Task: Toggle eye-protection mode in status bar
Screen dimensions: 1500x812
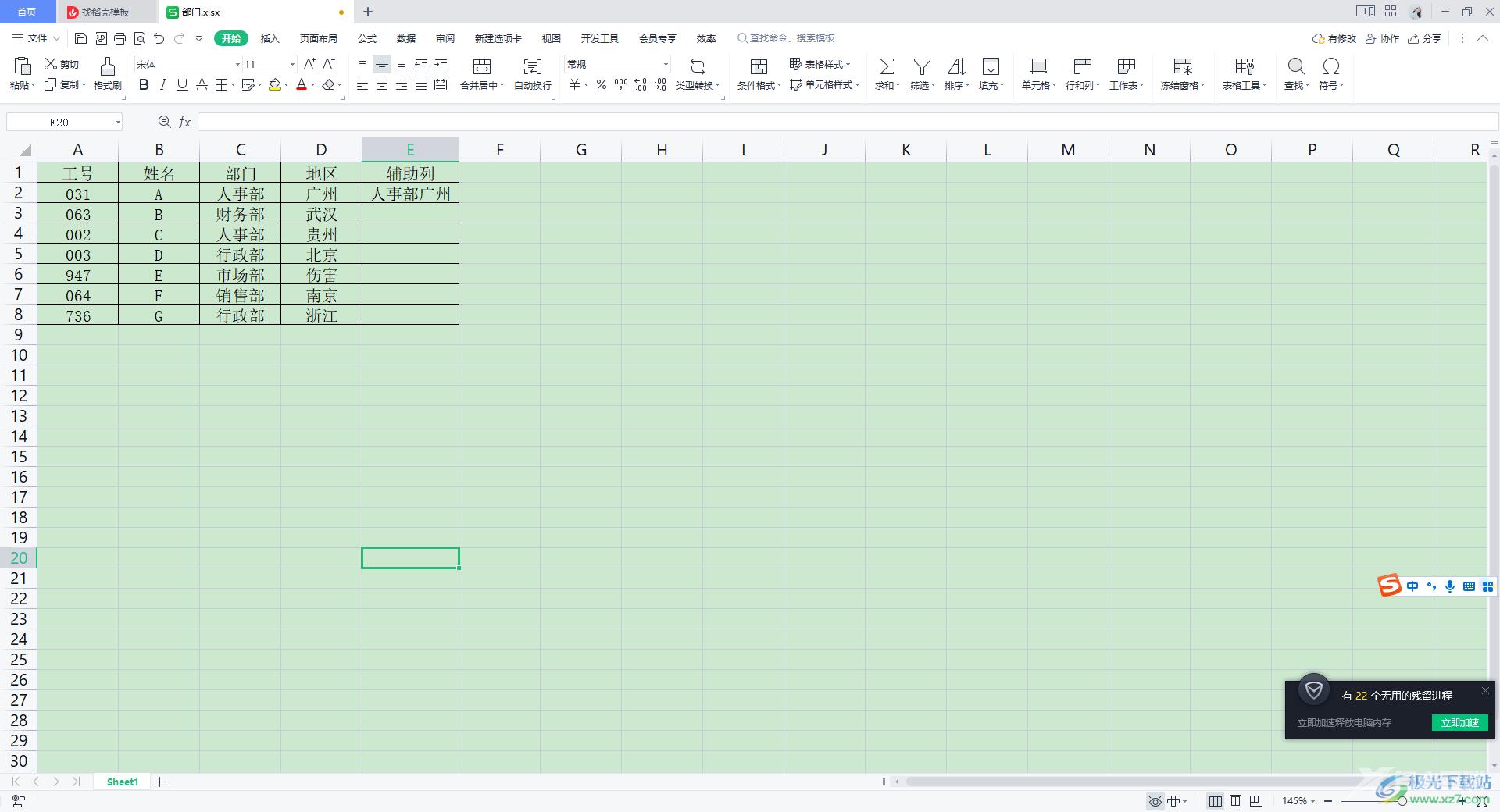Action: coord(1155,801)
